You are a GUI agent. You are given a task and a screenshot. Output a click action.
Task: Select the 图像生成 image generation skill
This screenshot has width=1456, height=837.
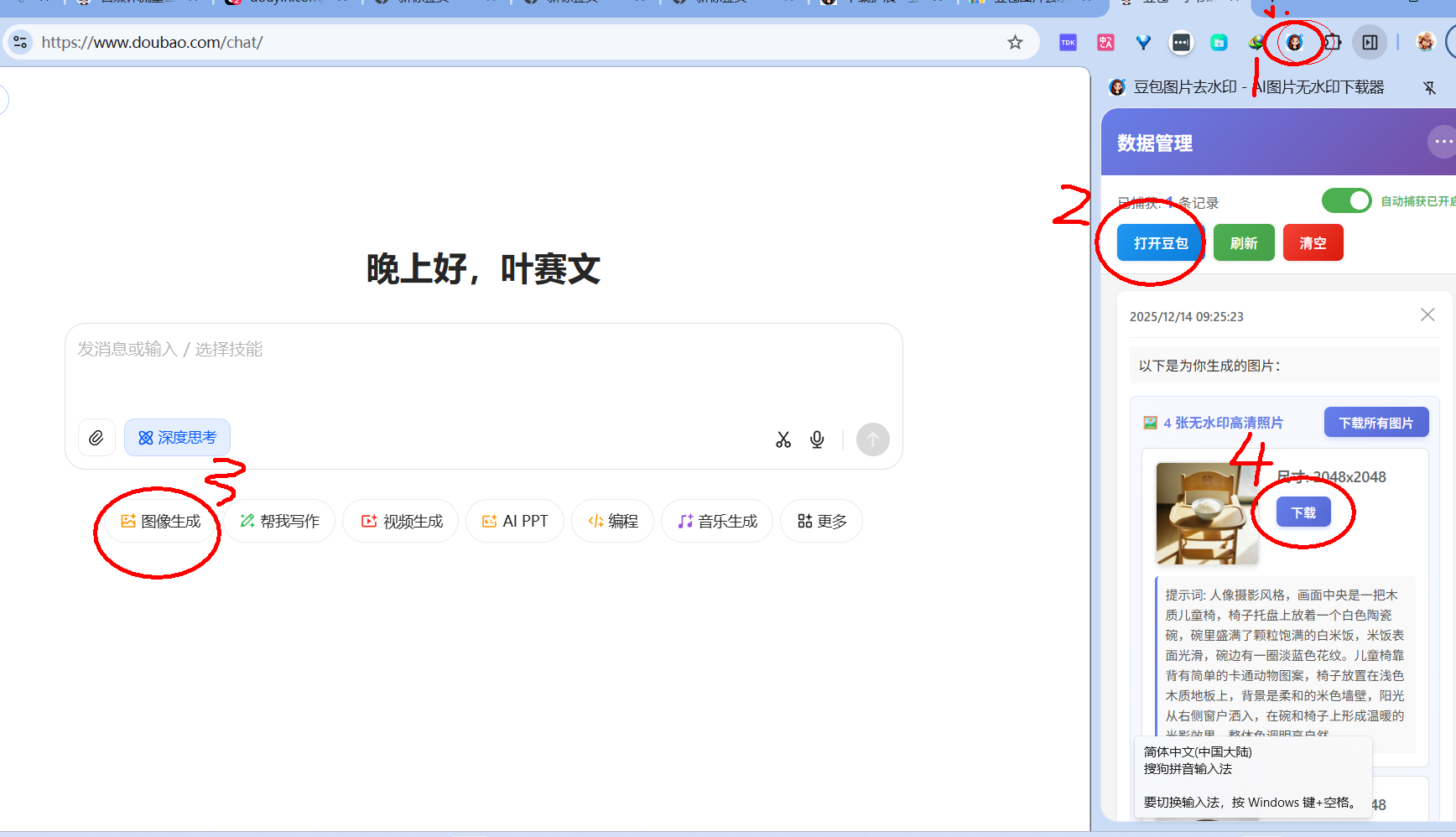point(161,522)
